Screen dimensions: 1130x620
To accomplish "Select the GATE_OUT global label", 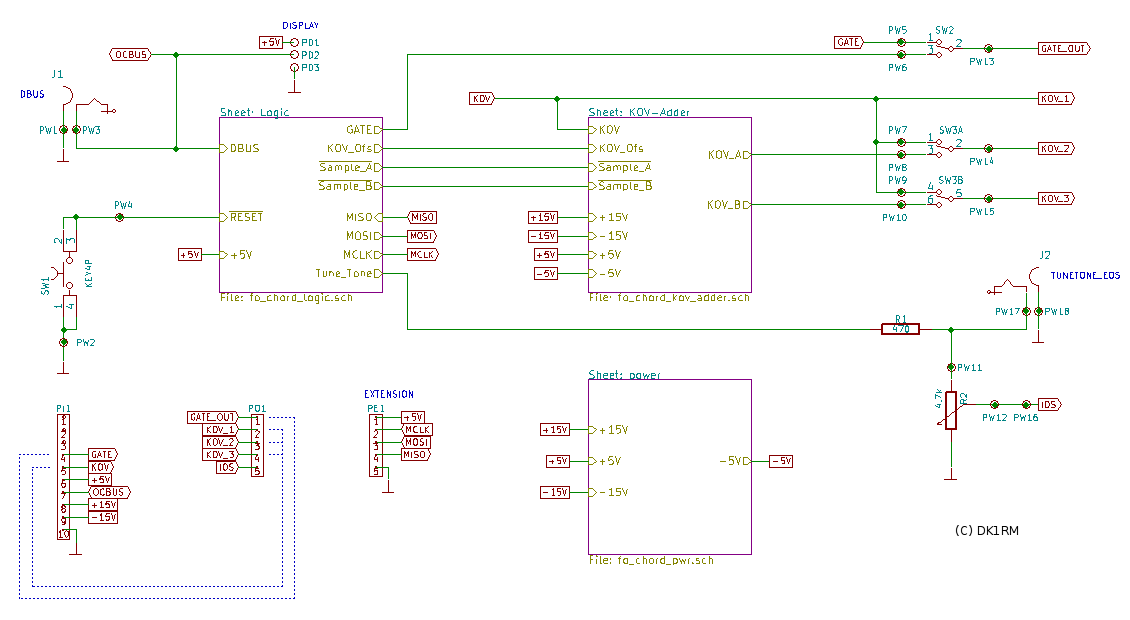I will (1063, 48).
